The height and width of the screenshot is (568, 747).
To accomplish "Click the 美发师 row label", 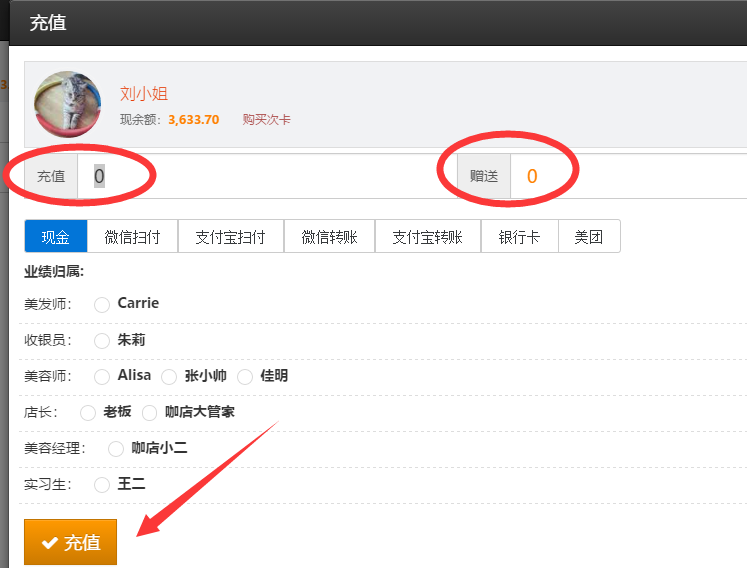I will pos(48,304).
